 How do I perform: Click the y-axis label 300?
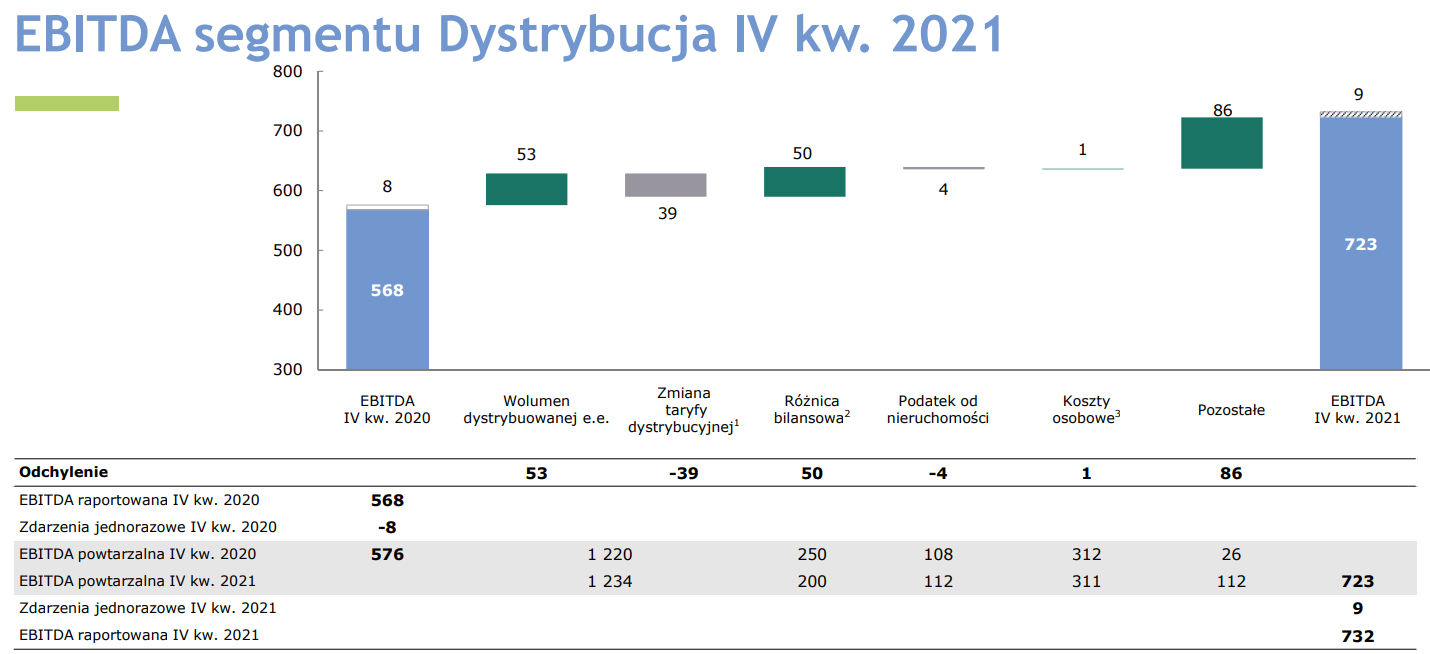[287, 369]
